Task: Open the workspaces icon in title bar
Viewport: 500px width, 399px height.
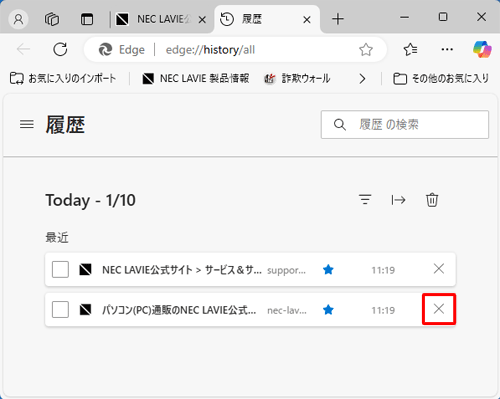Action: pyautogui.click(x=52, y=19)
